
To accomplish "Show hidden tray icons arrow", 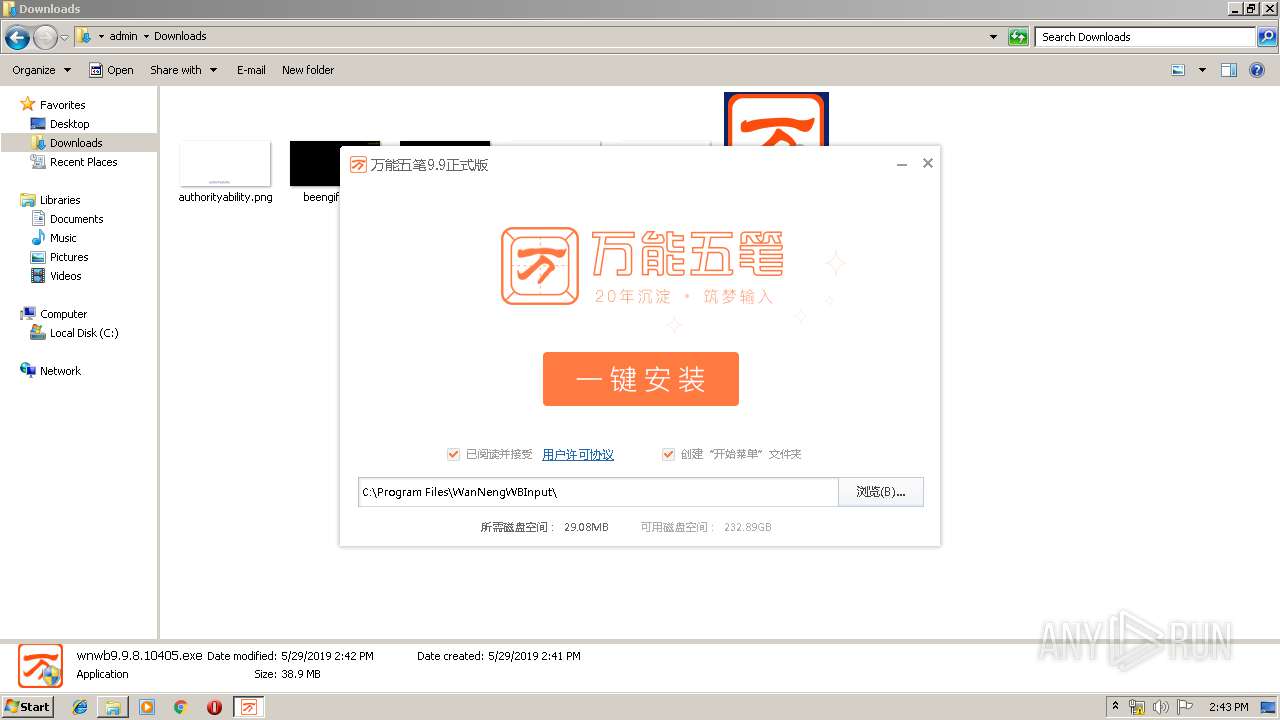I will coord(1115,706).
